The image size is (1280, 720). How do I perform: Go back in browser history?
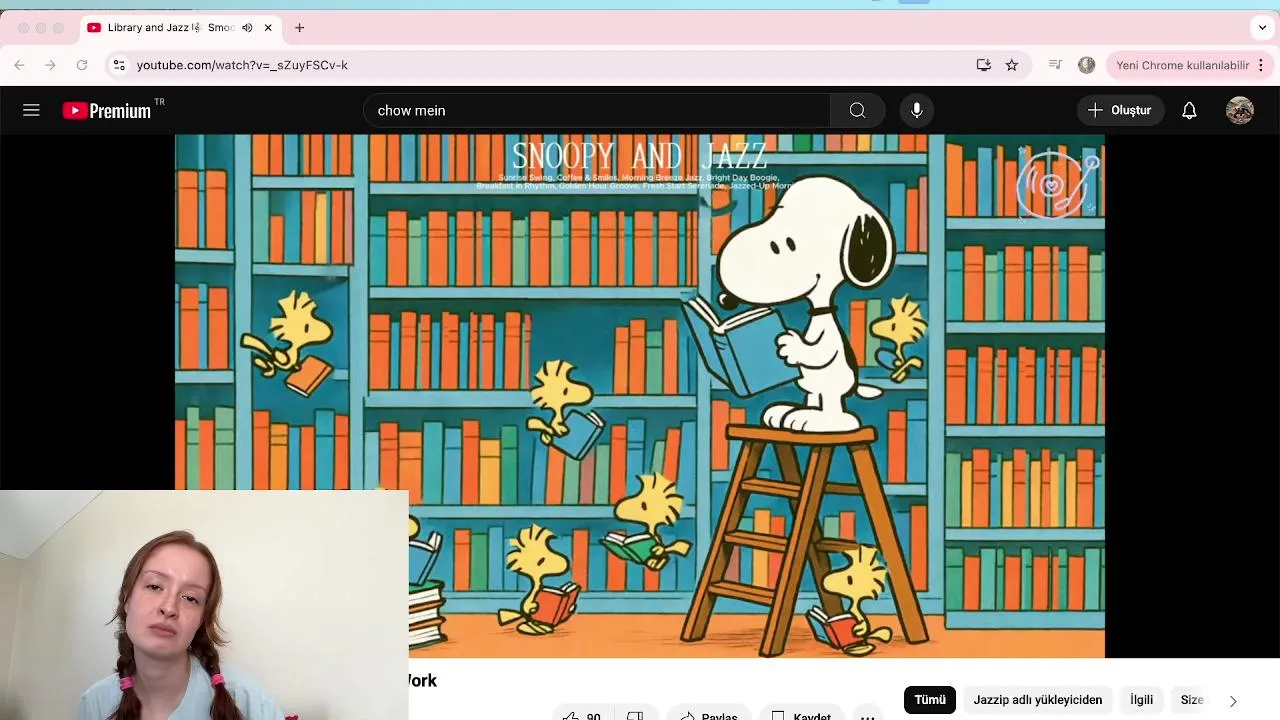coord(19,65)
